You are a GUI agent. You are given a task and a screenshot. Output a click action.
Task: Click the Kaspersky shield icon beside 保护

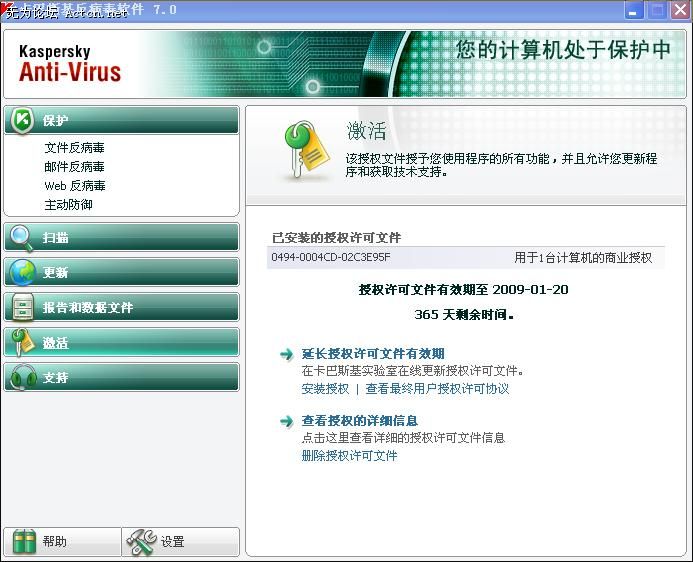(22, 120)
